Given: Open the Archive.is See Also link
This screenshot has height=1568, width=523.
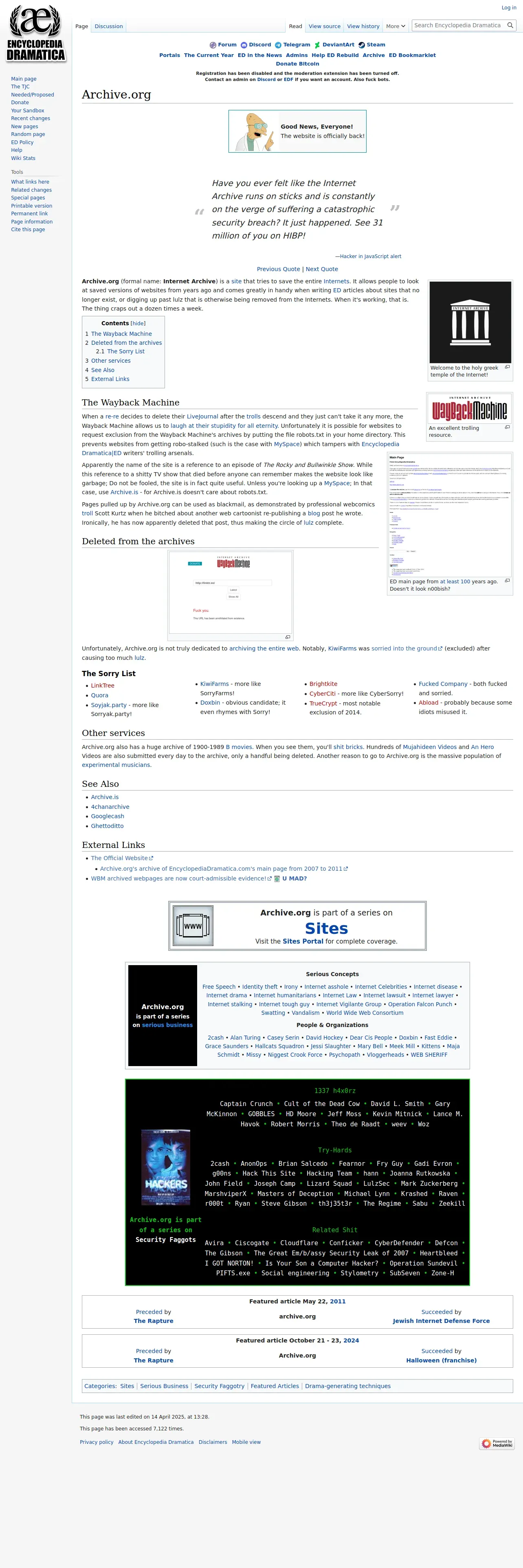Looking at the screenshot, I should pos(105,797).
